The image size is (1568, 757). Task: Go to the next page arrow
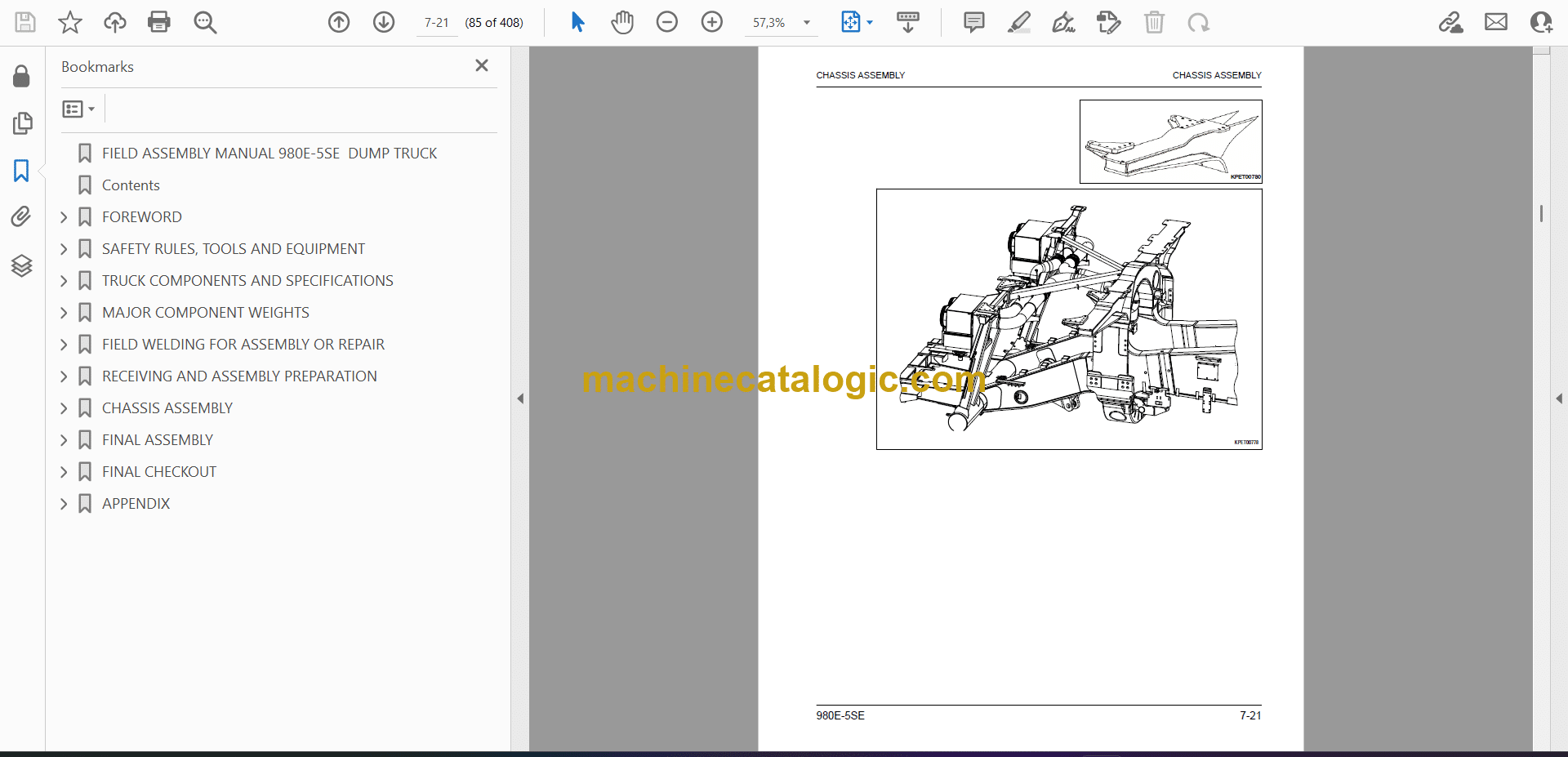tap(384, 22)
